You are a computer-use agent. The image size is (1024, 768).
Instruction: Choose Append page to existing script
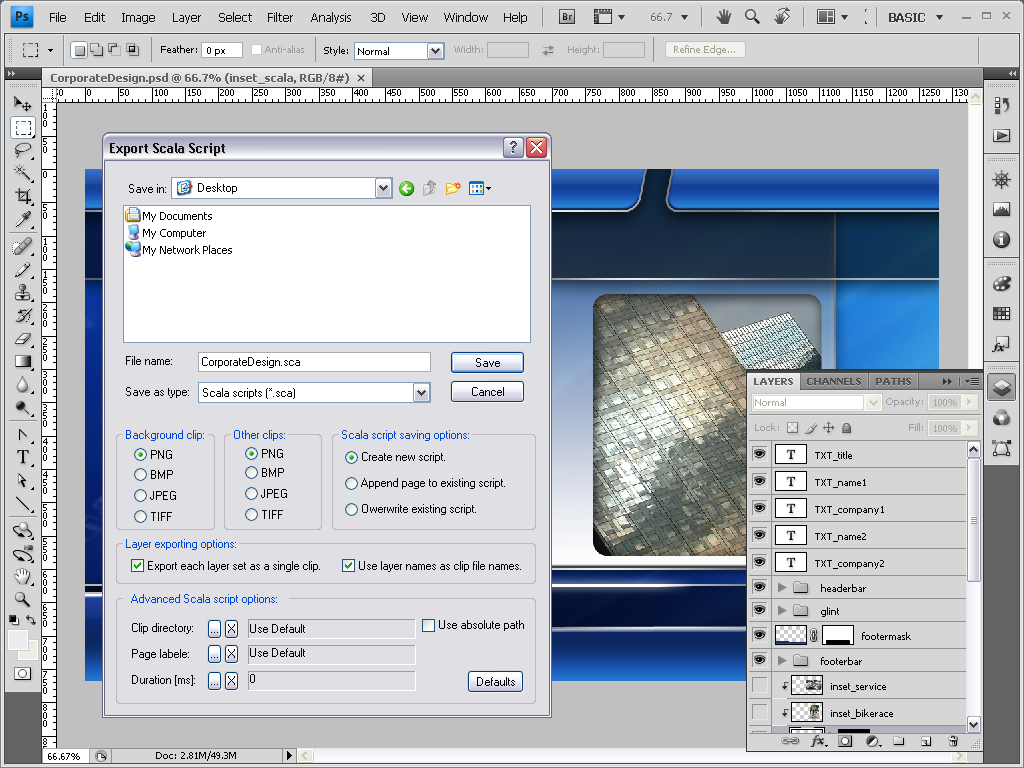click(352, 483)
